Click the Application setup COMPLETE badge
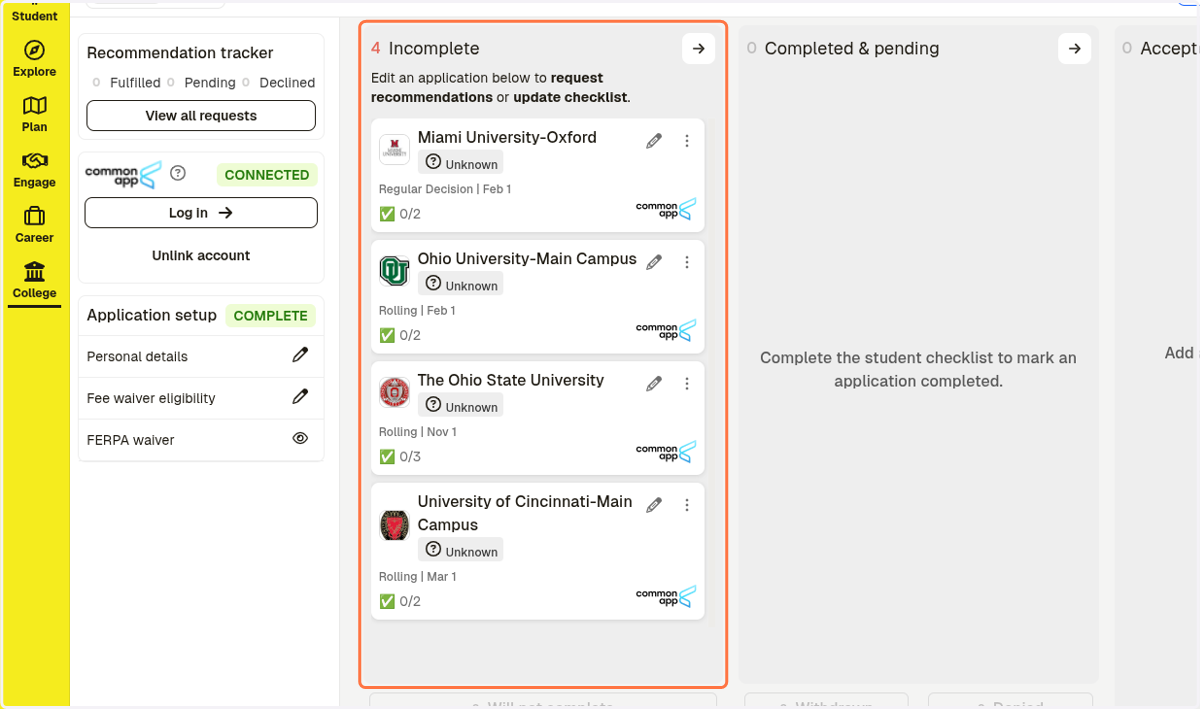Viewport: 1200px width, 709px height. (270, 316)
